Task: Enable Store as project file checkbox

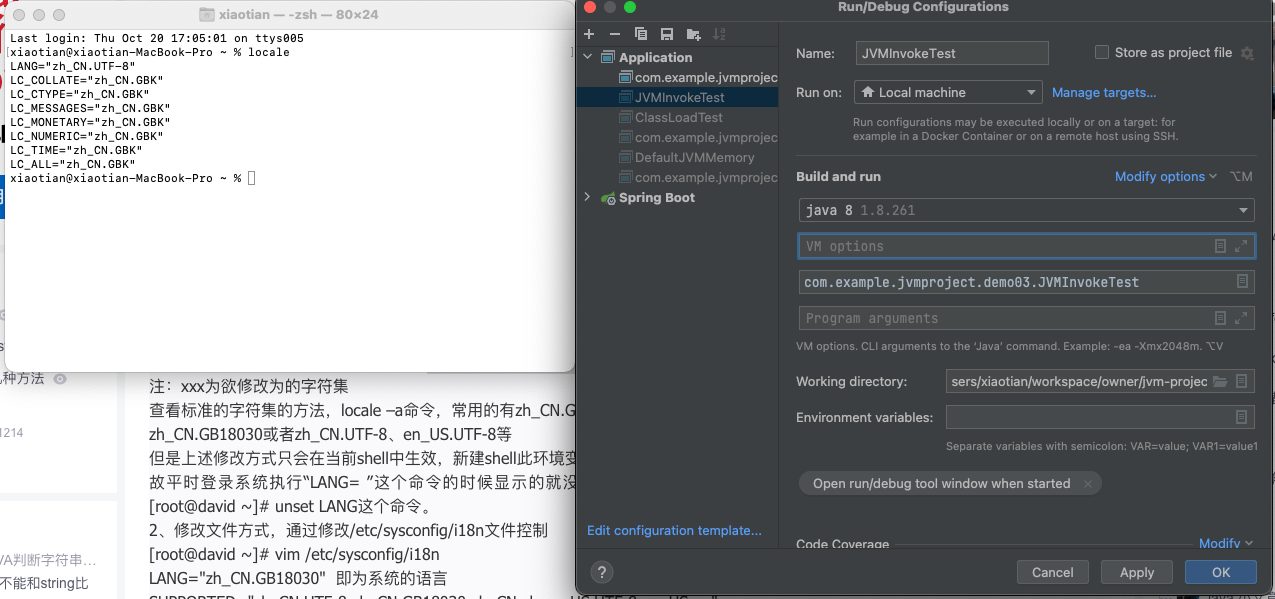Action: point(1102,53)
